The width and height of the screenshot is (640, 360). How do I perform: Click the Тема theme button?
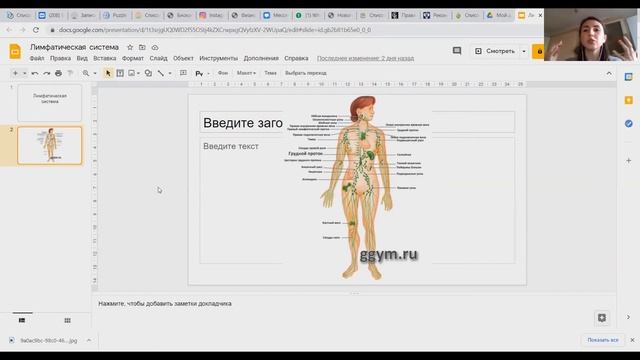pyautogui.click(x=270, y=73)
